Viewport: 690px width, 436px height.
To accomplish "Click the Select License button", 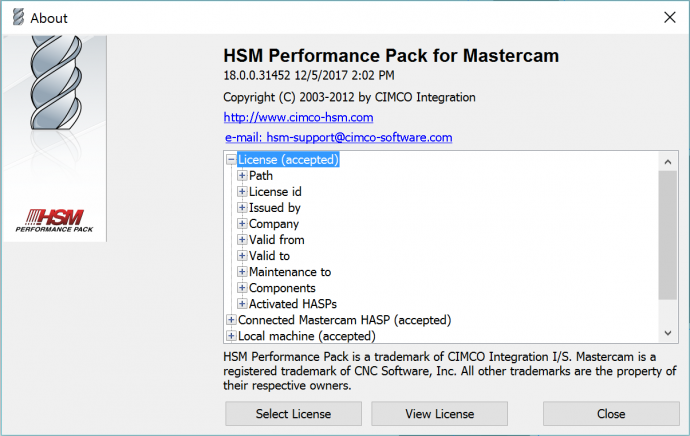I will 294,414.
